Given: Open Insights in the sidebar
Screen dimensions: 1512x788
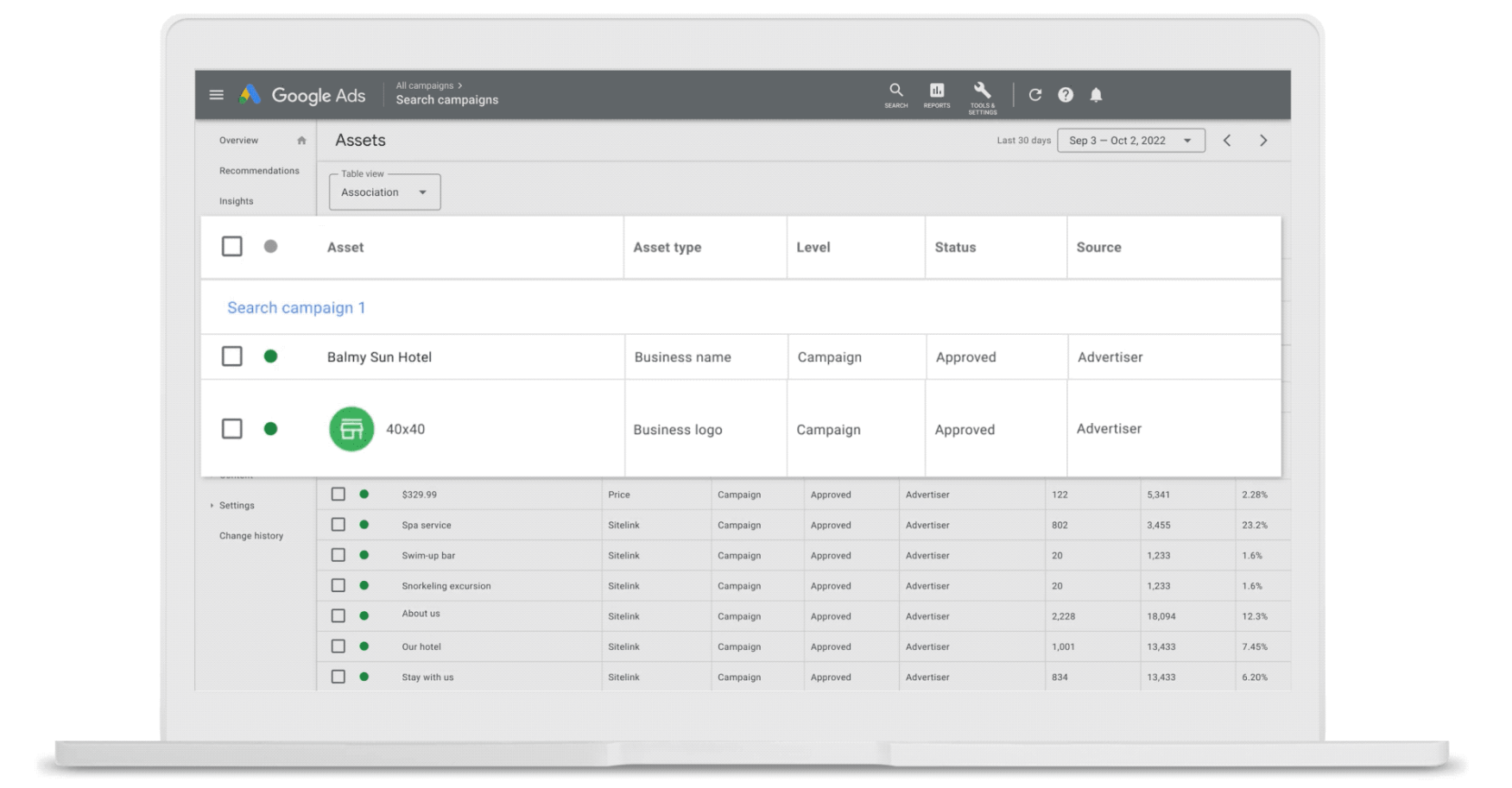Looking at the screenshot, I should [x=237, y=201].
